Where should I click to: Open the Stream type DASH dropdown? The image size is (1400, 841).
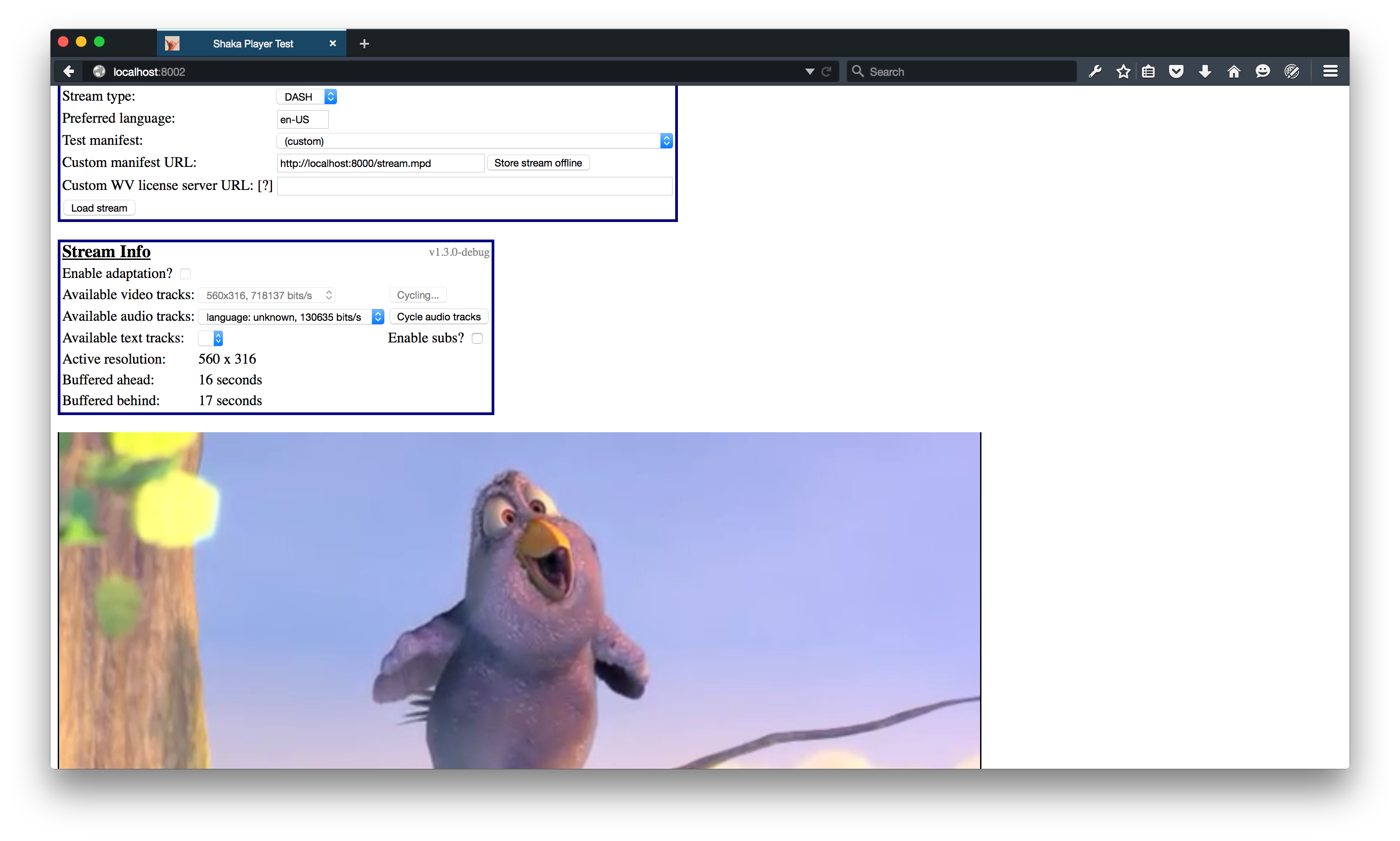pos(307,97)
